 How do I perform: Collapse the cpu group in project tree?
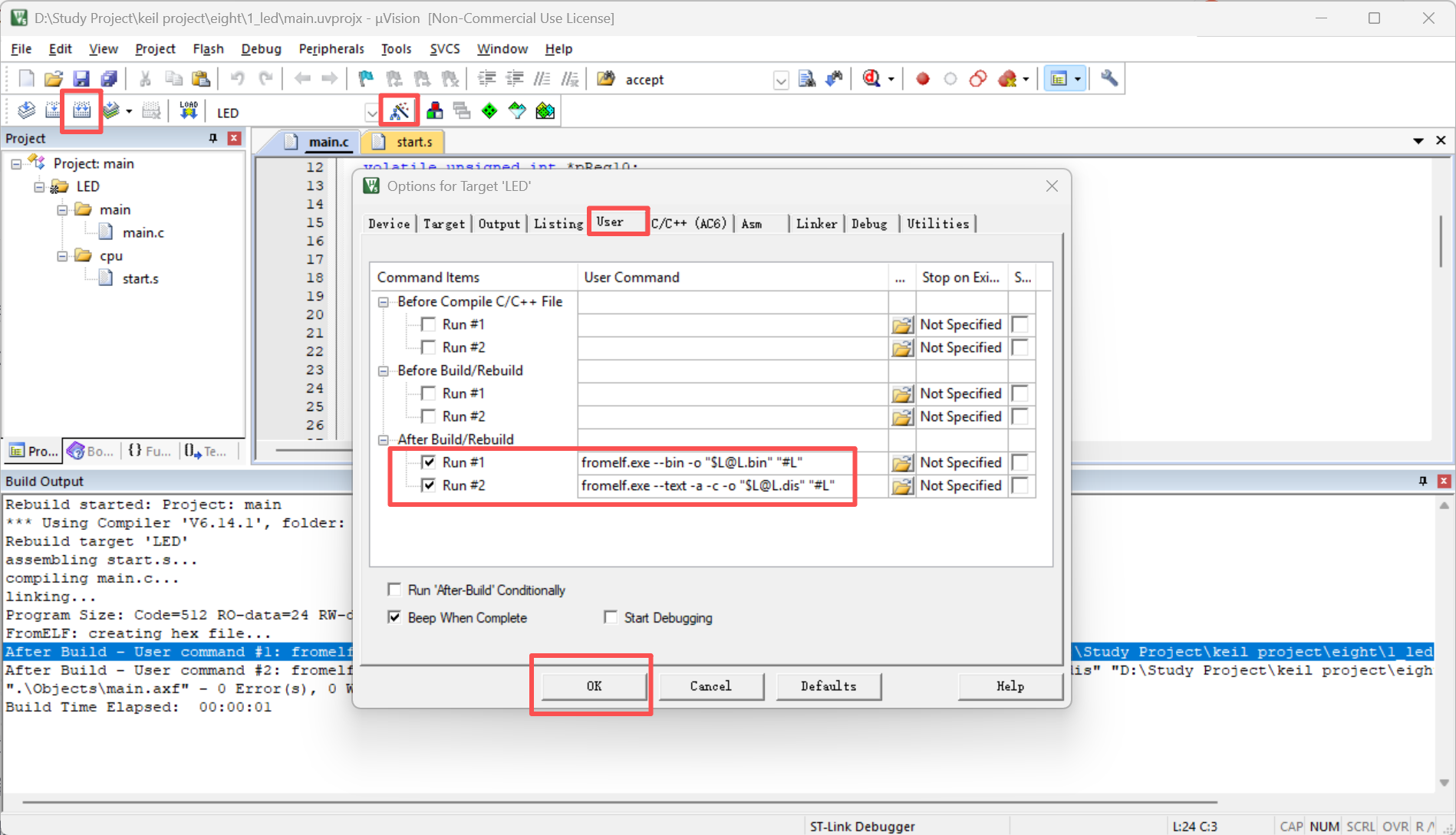pos(62,256)
